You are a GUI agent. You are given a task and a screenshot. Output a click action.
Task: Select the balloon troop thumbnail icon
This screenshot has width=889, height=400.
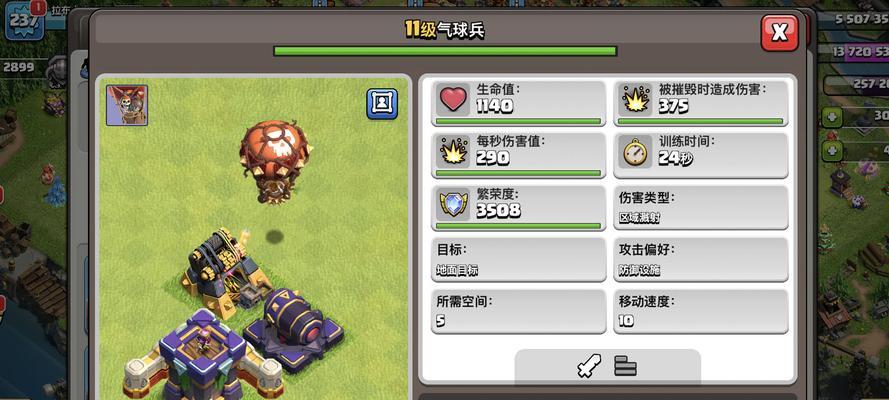point(127,105)
